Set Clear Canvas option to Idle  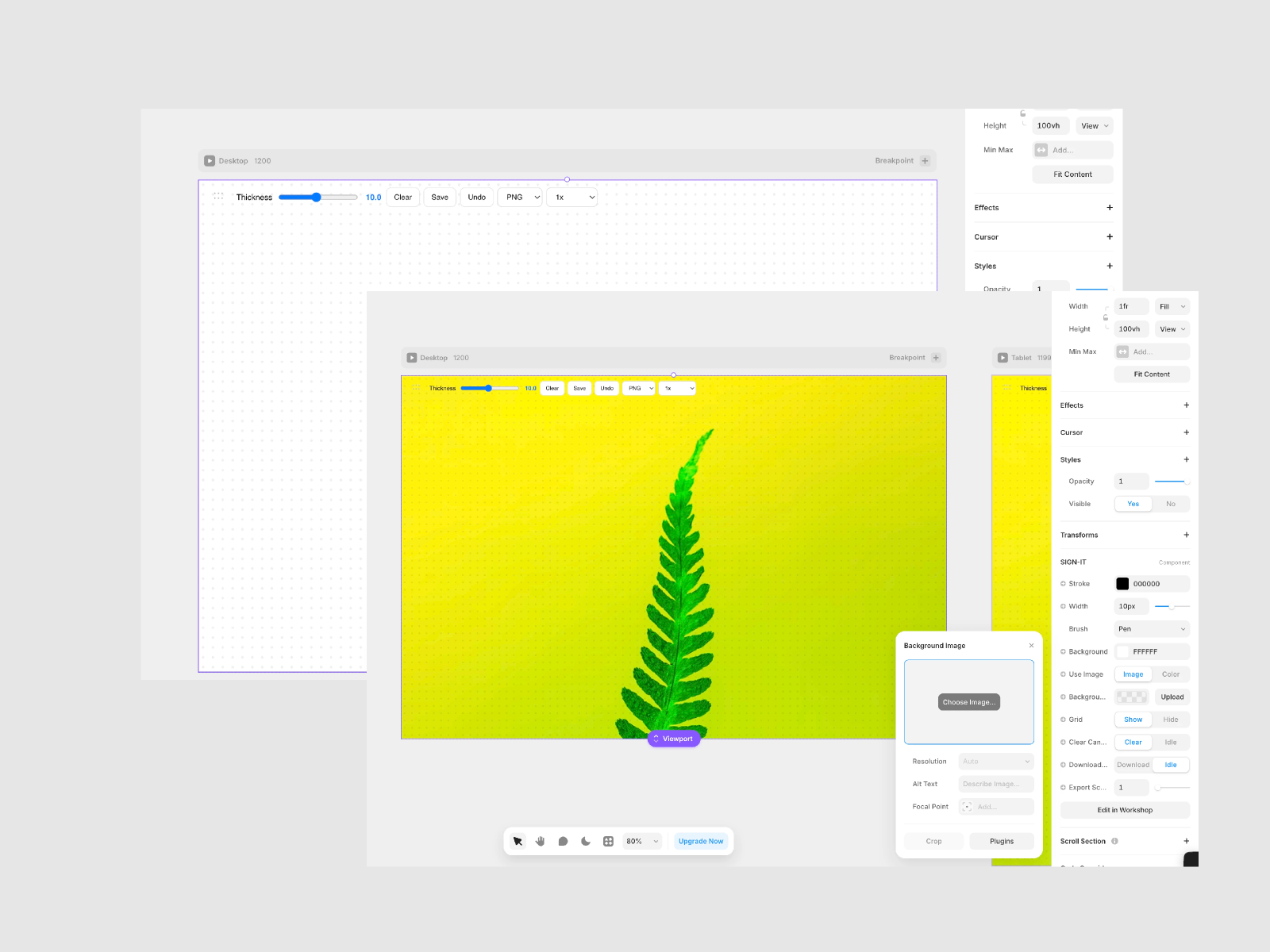(x=1171, y=743)
